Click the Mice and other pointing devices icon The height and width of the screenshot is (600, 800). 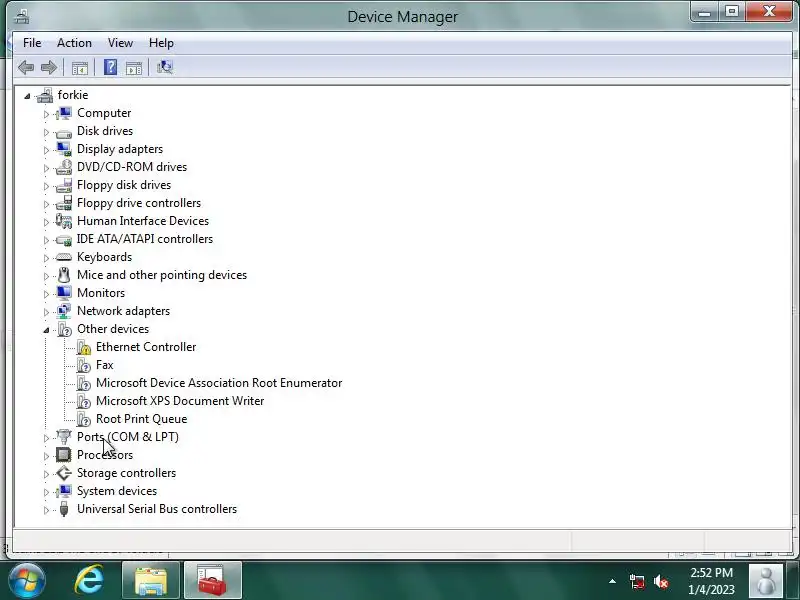pos(64,275)
